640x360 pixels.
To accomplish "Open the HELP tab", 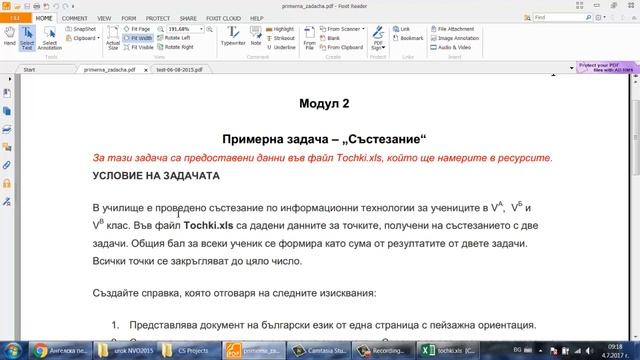I will click(256, 18).
